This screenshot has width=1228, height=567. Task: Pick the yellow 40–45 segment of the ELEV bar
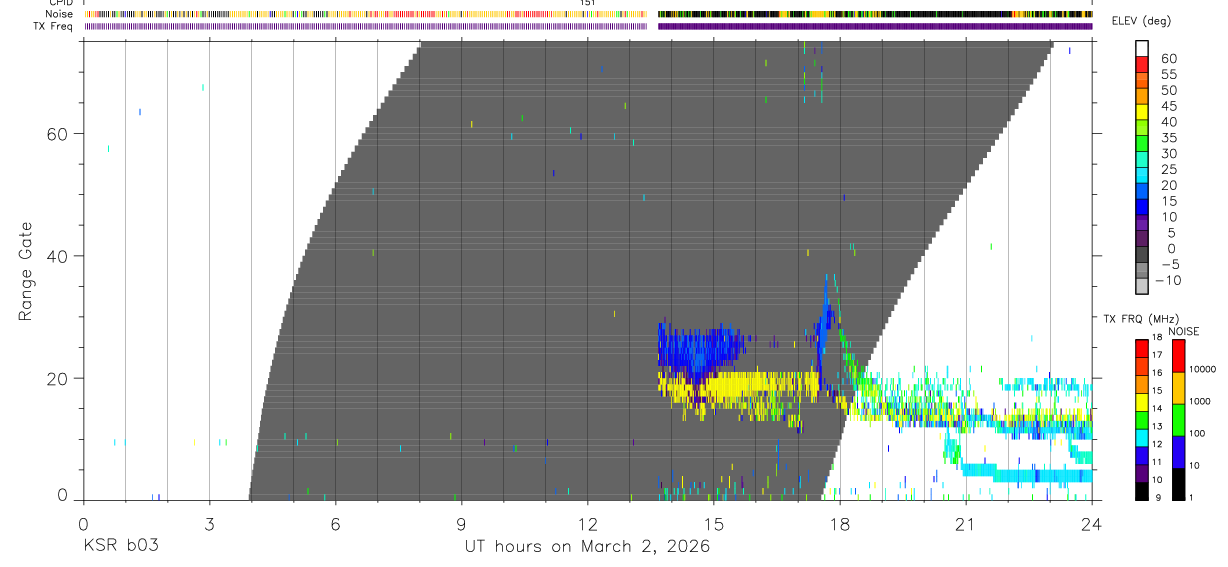coord(1142,113)
